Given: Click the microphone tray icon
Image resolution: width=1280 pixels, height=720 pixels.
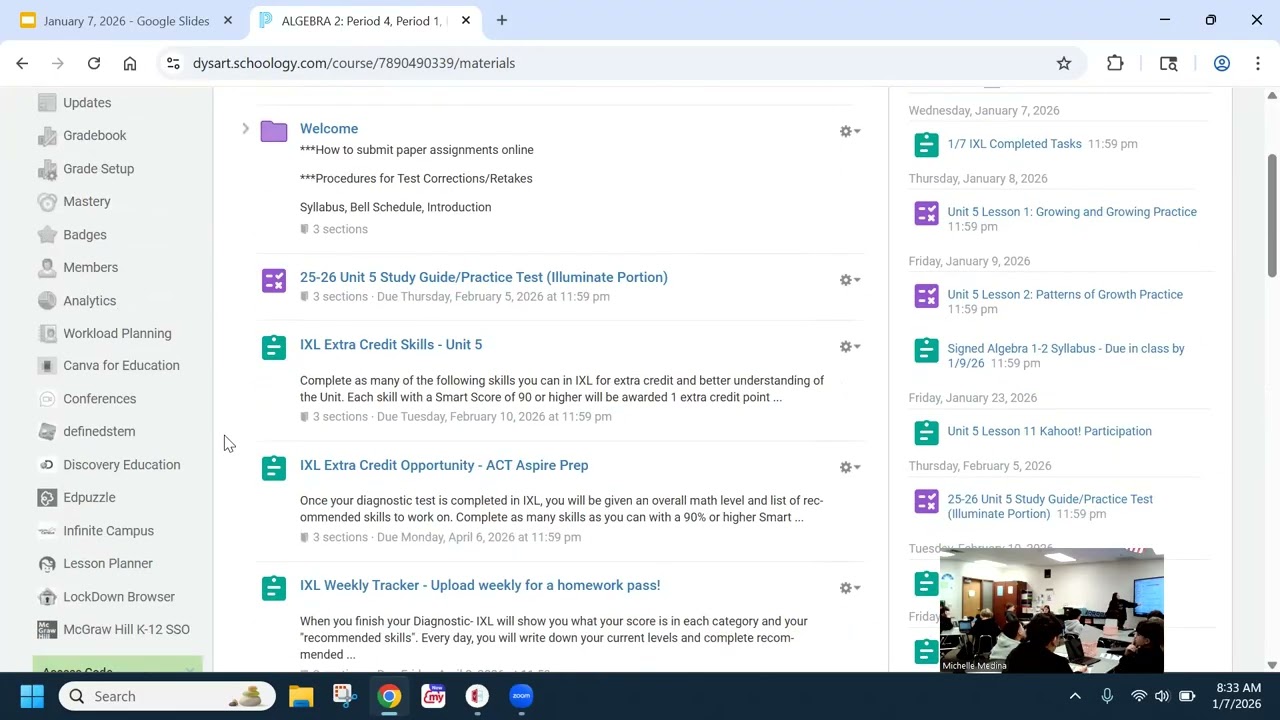Looking at the screenshot, I should [x=1107, y=696].
